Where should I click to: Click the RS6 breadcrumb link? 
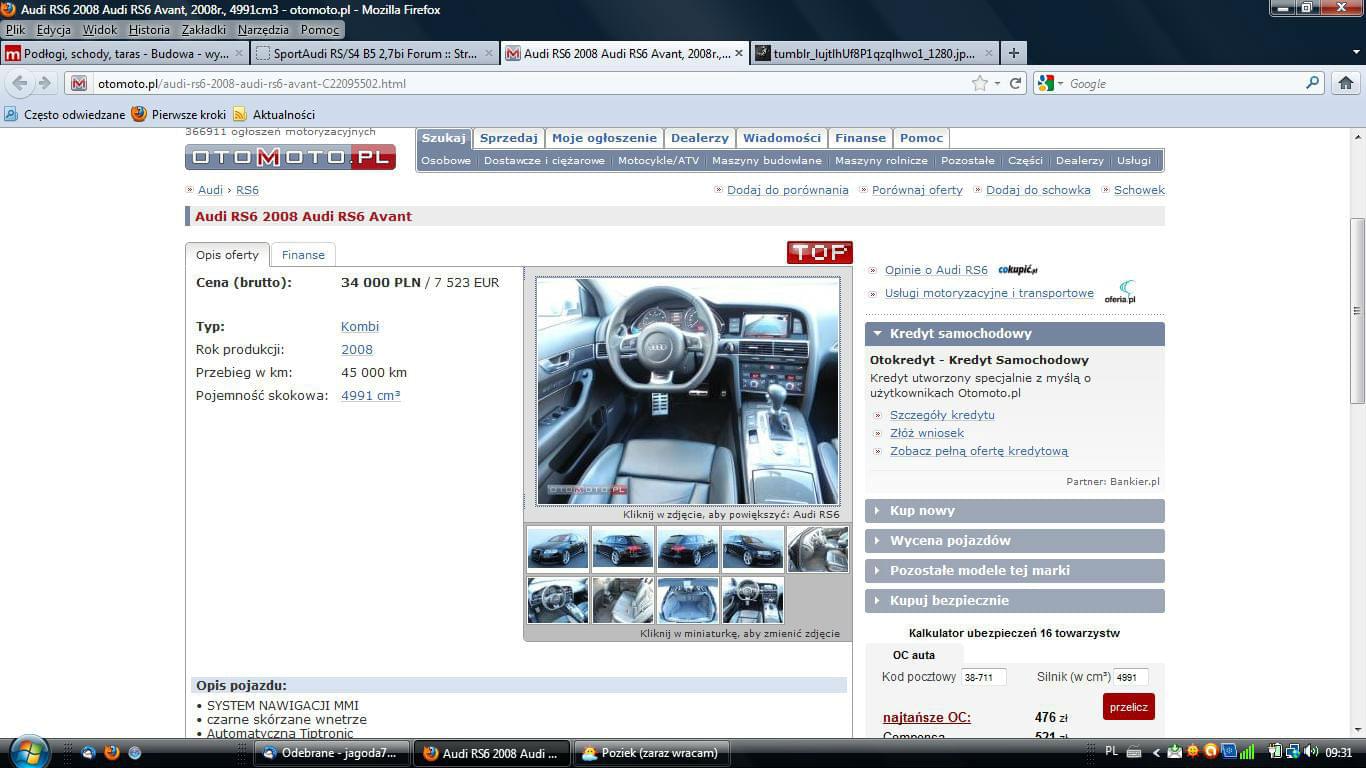pyautogui.click(x=247, y=190)
